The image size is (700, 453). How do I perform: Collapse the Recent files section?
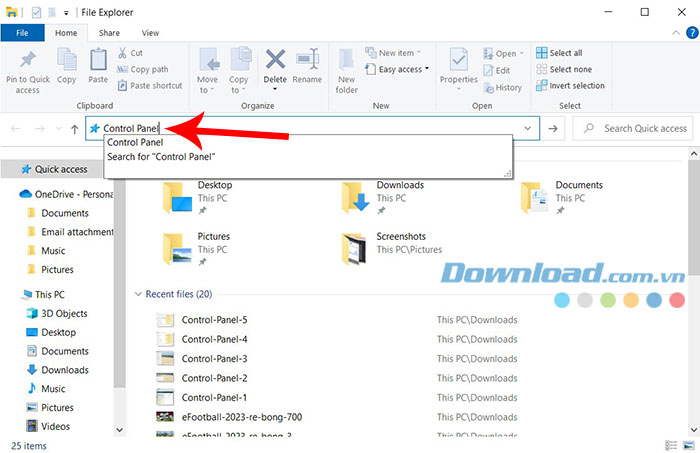[138, 295]
